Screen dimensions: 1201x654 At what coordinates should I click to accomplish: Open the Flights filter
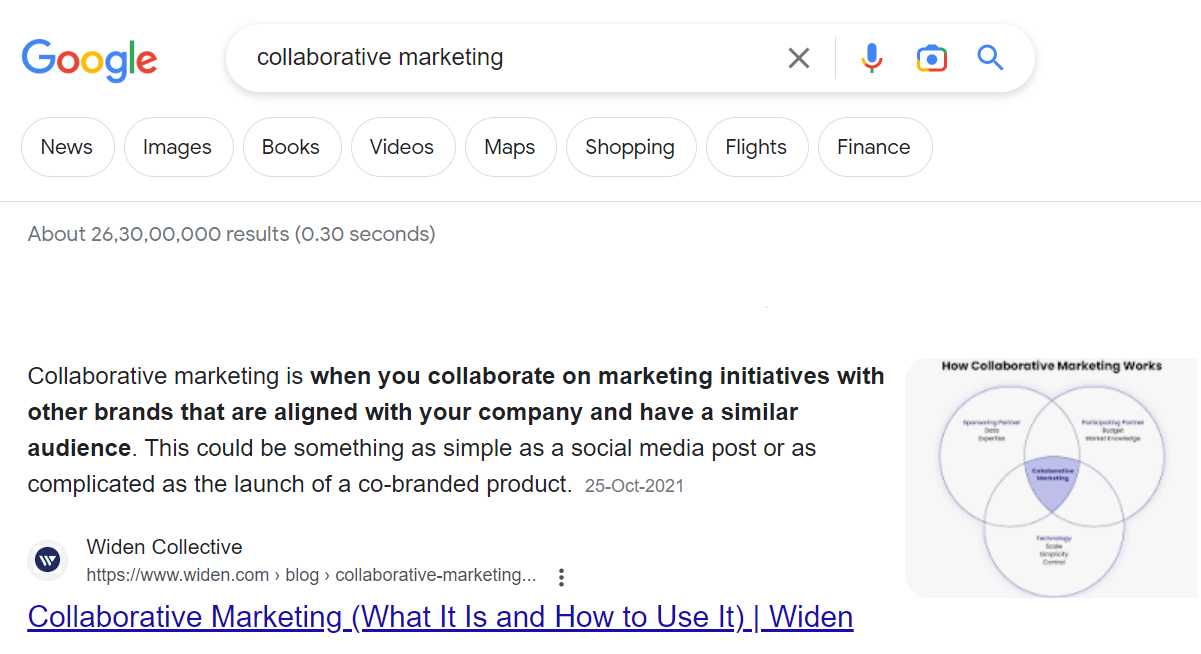tap(756, 147)
